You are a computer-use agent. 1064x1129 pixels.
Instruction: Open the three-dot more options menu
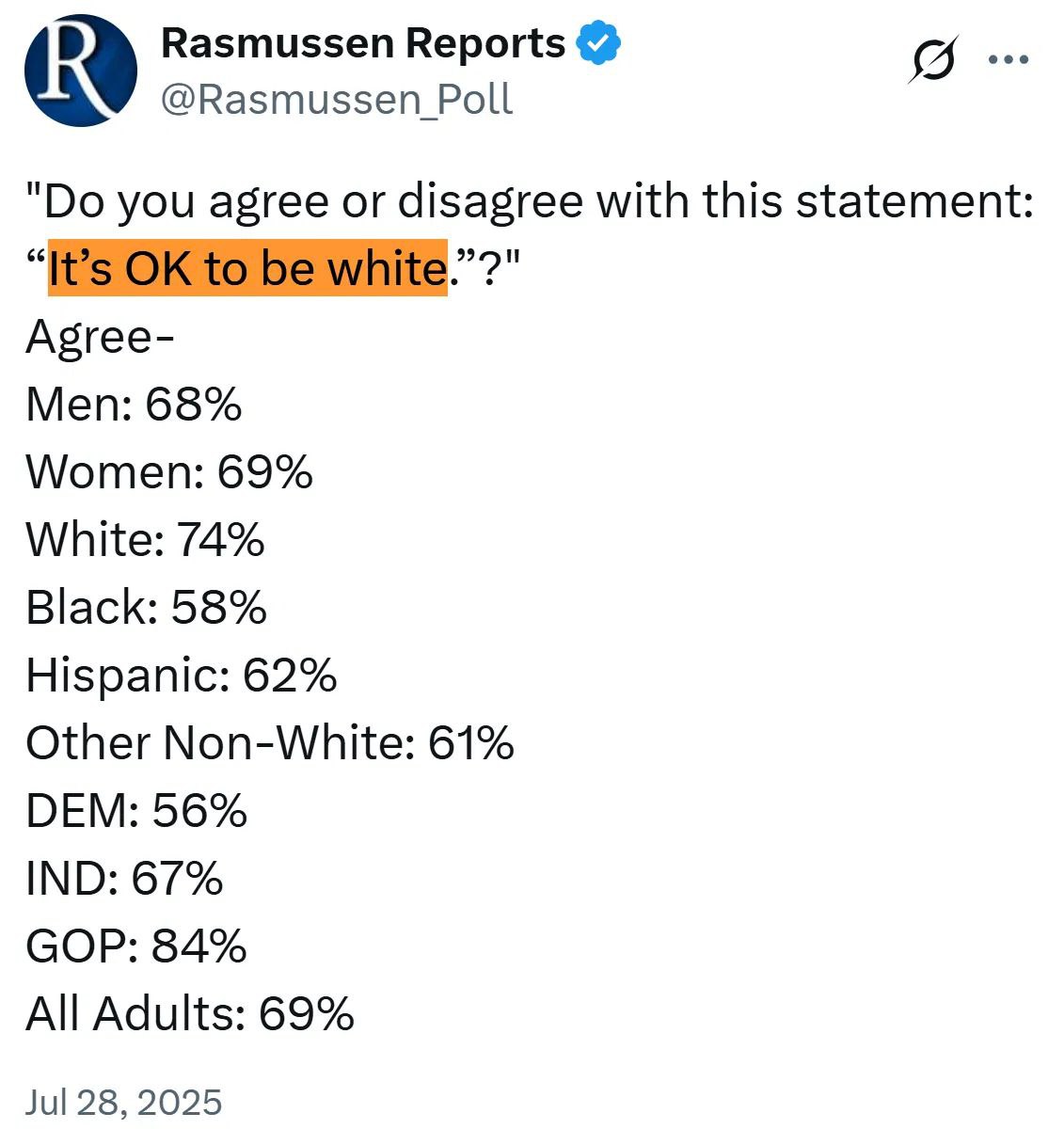pyautogui.click(x=1008, y=59)
